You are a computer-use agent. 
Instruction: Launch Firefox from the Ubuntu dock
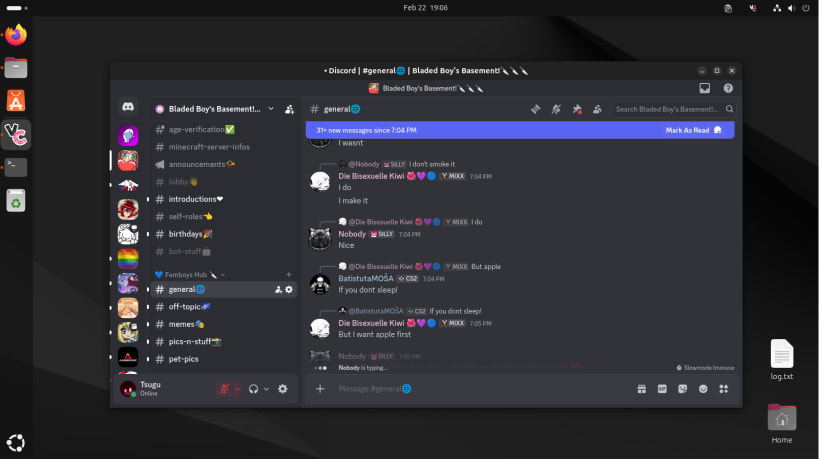tap(16, 35)
